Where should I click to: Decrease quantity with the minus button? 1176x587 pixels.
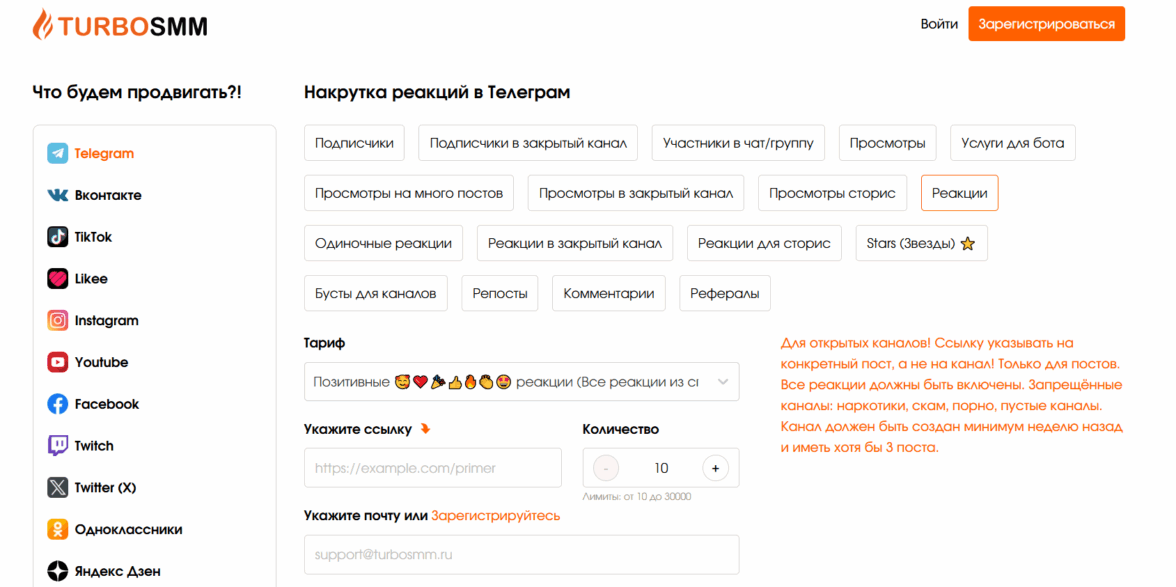click(x=606, y=468)
